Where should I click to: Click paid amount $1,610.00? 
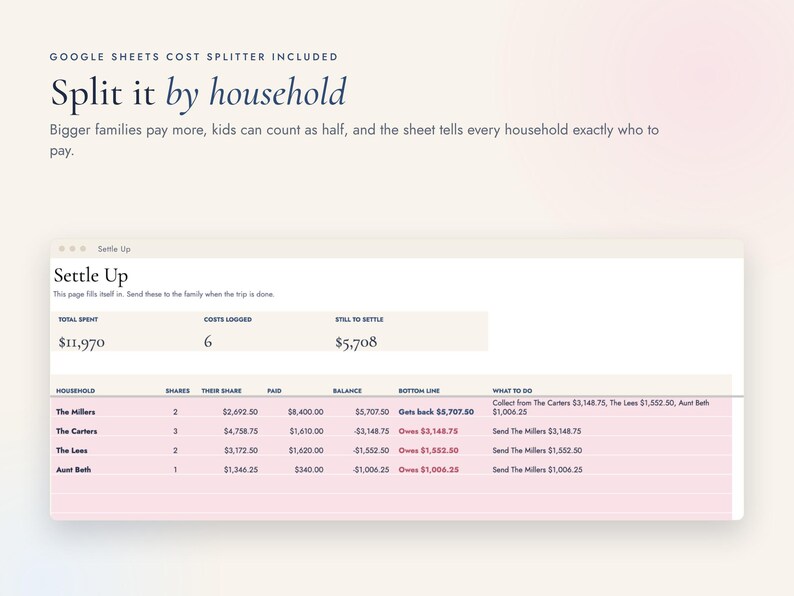306,431
